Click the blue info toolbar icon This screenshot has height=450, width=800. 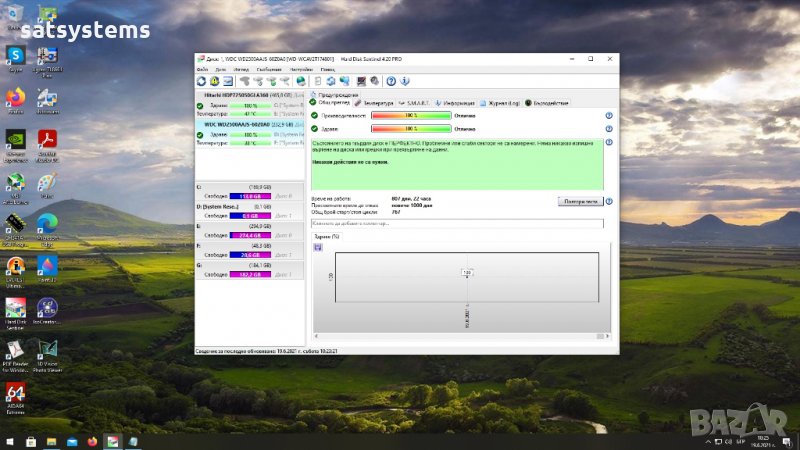(x=404, y=81)
